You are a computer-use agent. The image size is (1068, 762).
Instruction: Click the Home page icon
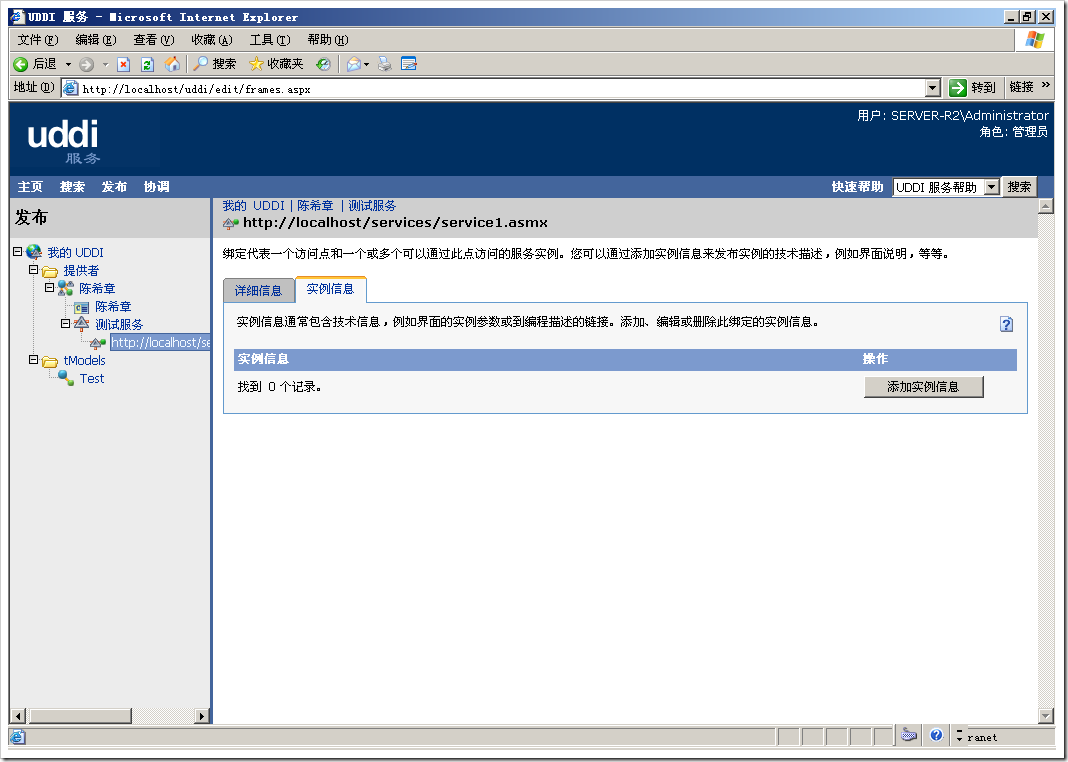173,64
